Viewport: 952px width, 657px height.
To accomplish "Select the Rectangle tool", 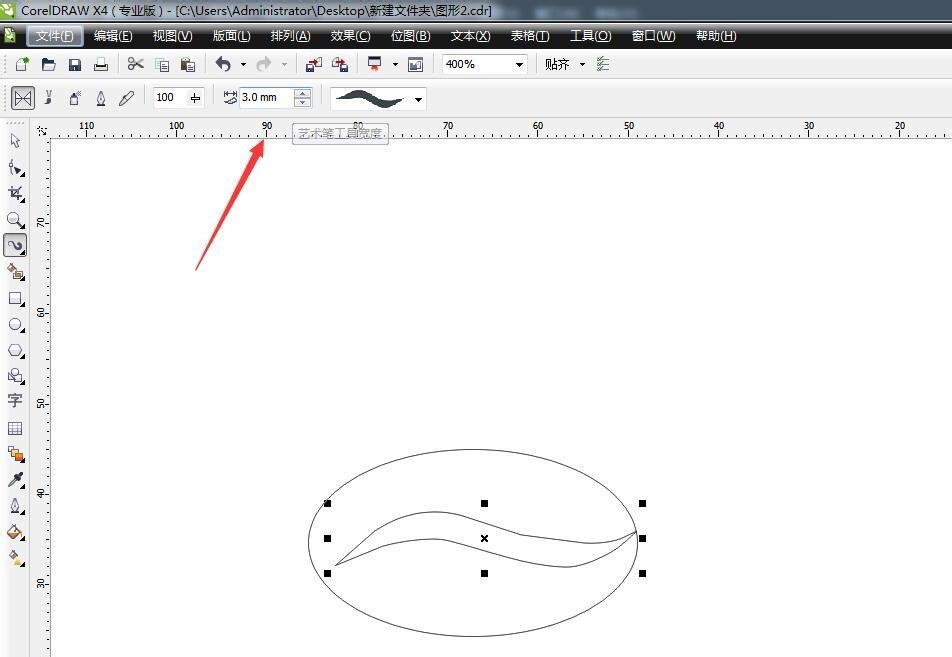I will click(15, 298).
